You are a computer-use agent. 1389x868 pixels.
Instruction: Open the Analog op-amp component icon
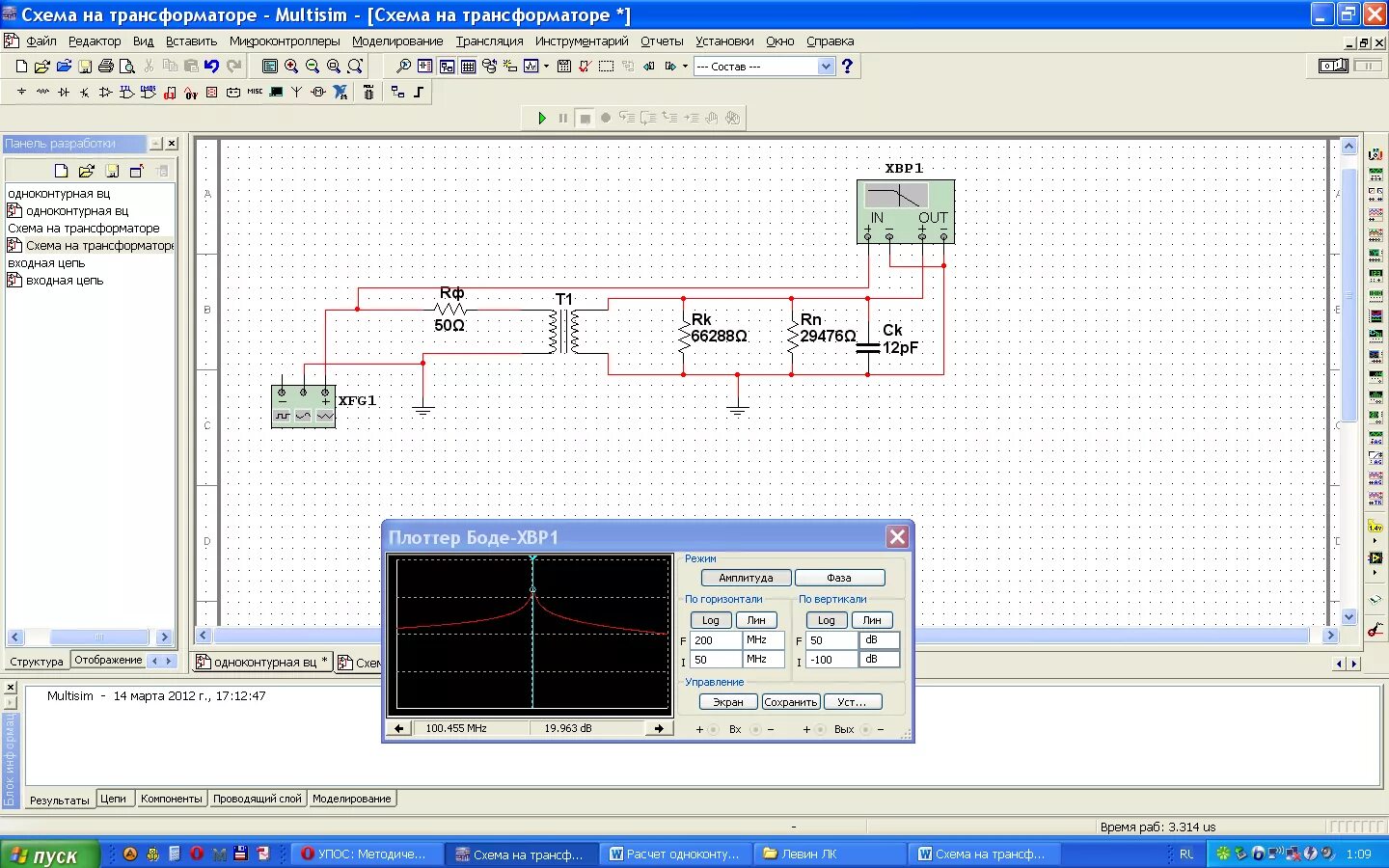(106, 93)
